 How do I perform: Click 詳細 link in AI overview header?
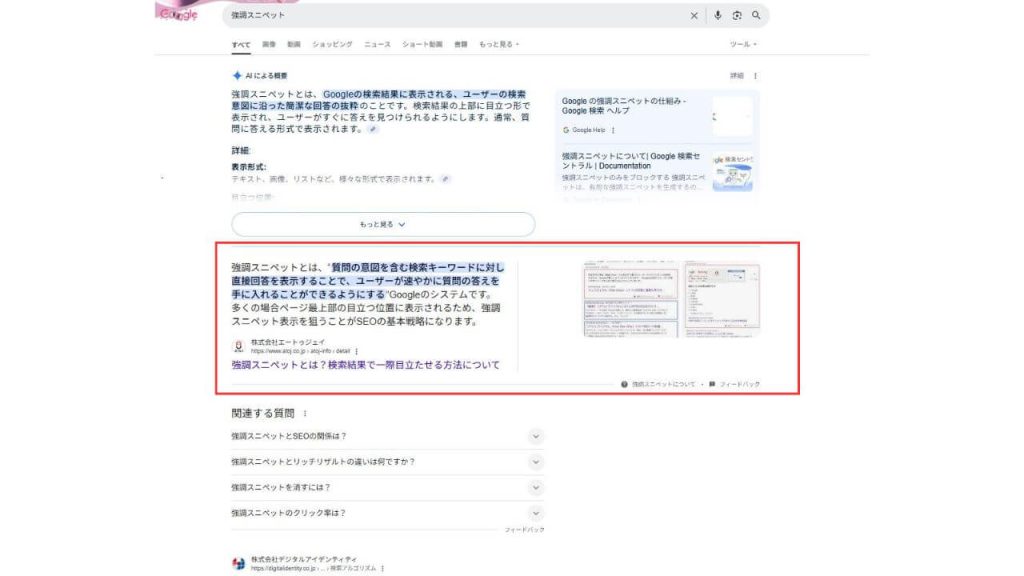pos(737,76)
